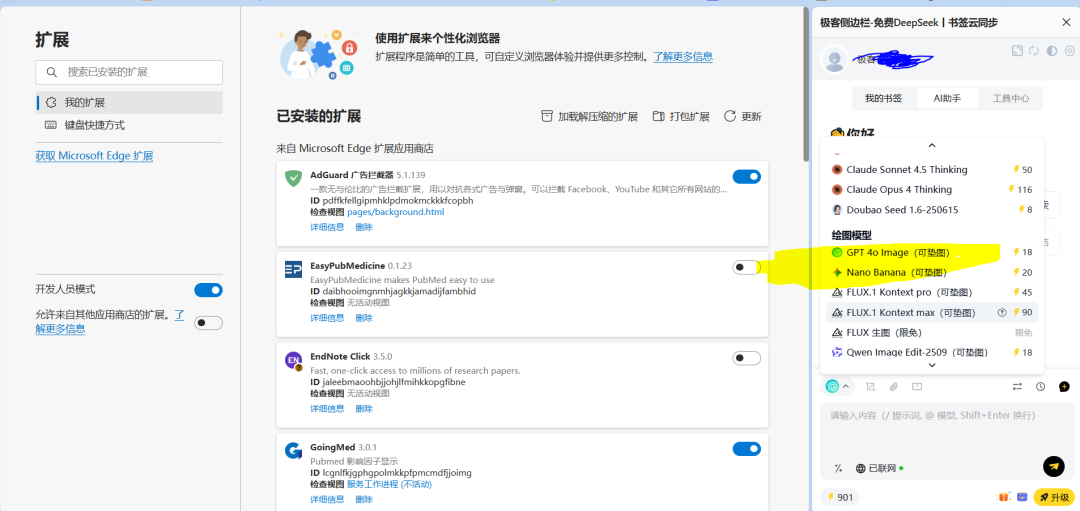
Task: Click the EasyPubMedicine EP icon
Action: (293, 269)
